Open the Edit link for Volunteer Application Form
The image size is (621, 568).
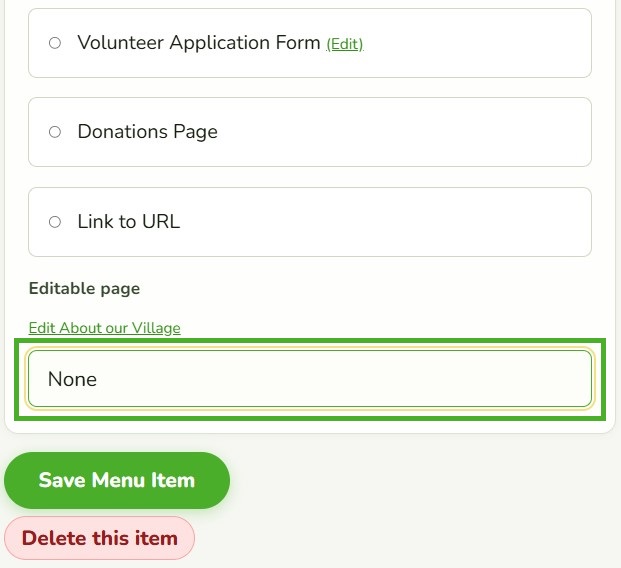click(x=345, y=44)
